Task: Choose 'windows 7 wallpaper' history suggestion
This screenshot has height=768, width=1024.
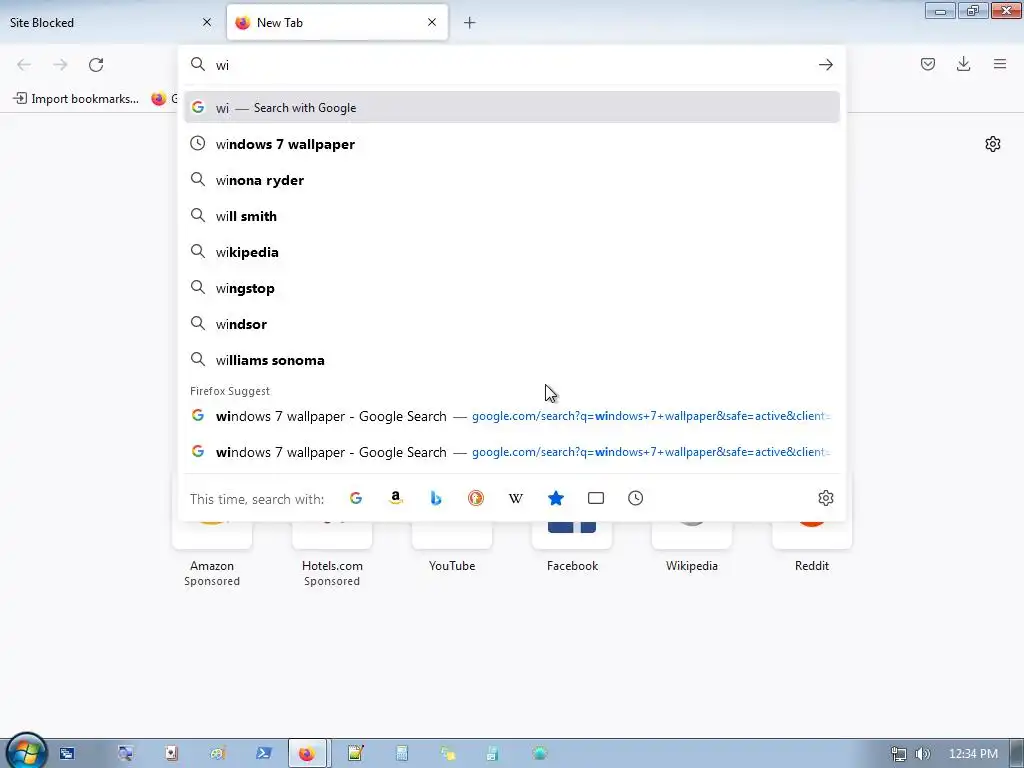Action: click(x=512, y=144)
